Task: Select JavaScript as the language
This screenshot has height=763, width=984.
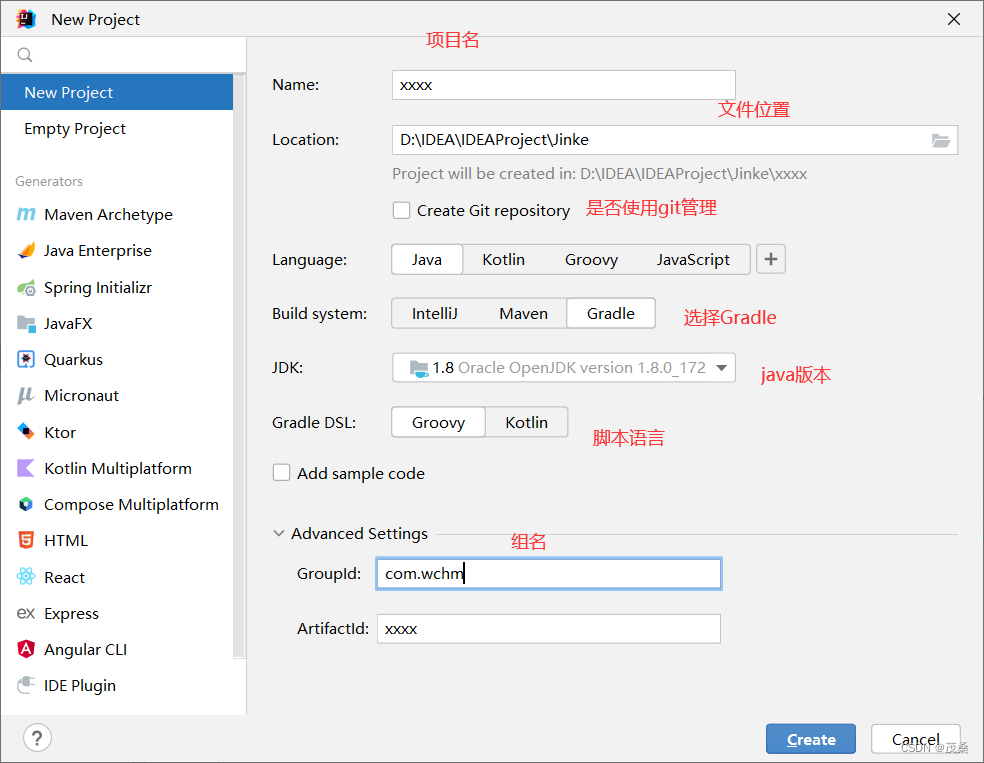Action: [693, 259]
